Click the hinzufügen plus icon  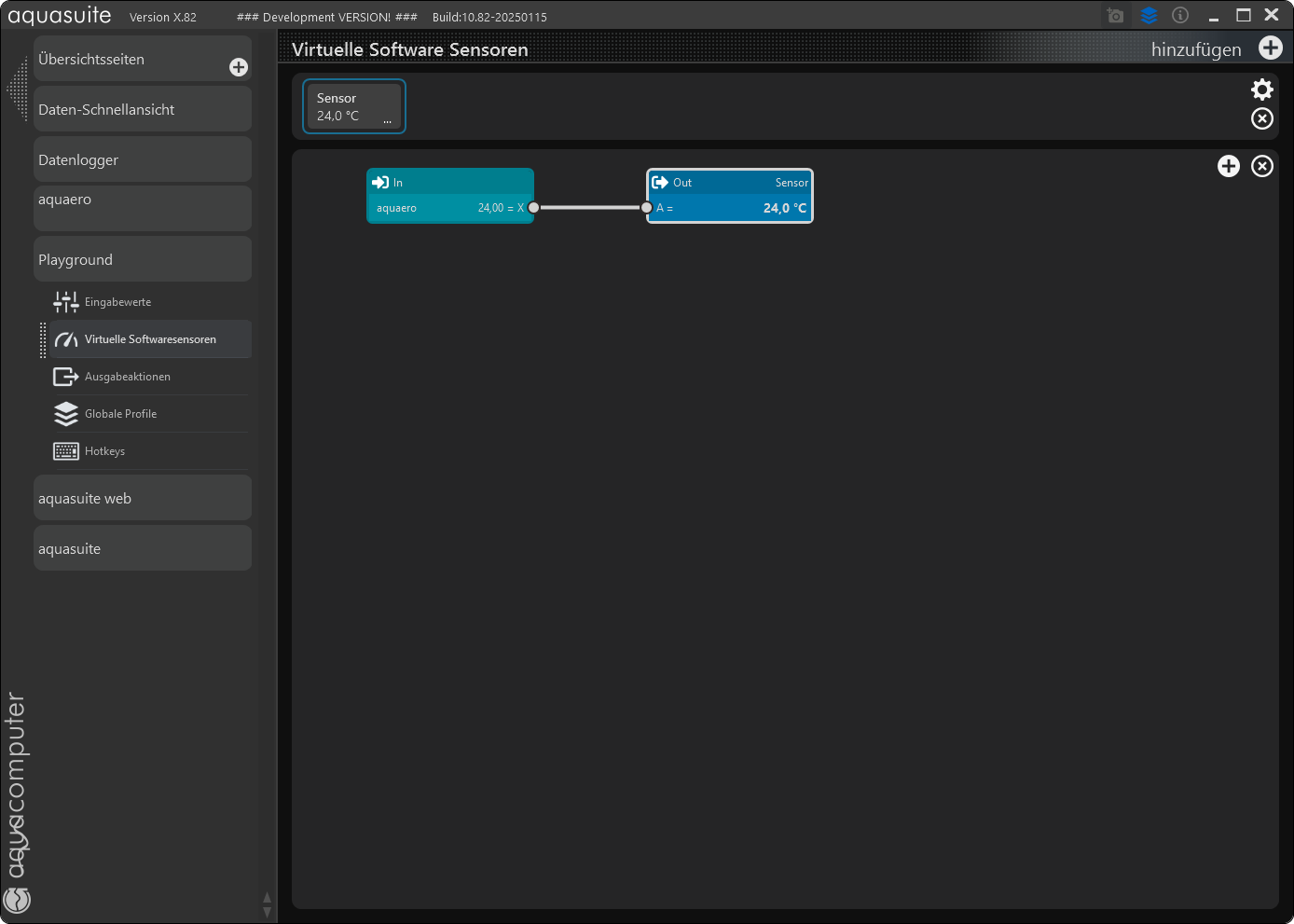pyautogui.click(x=1270, y=48)
